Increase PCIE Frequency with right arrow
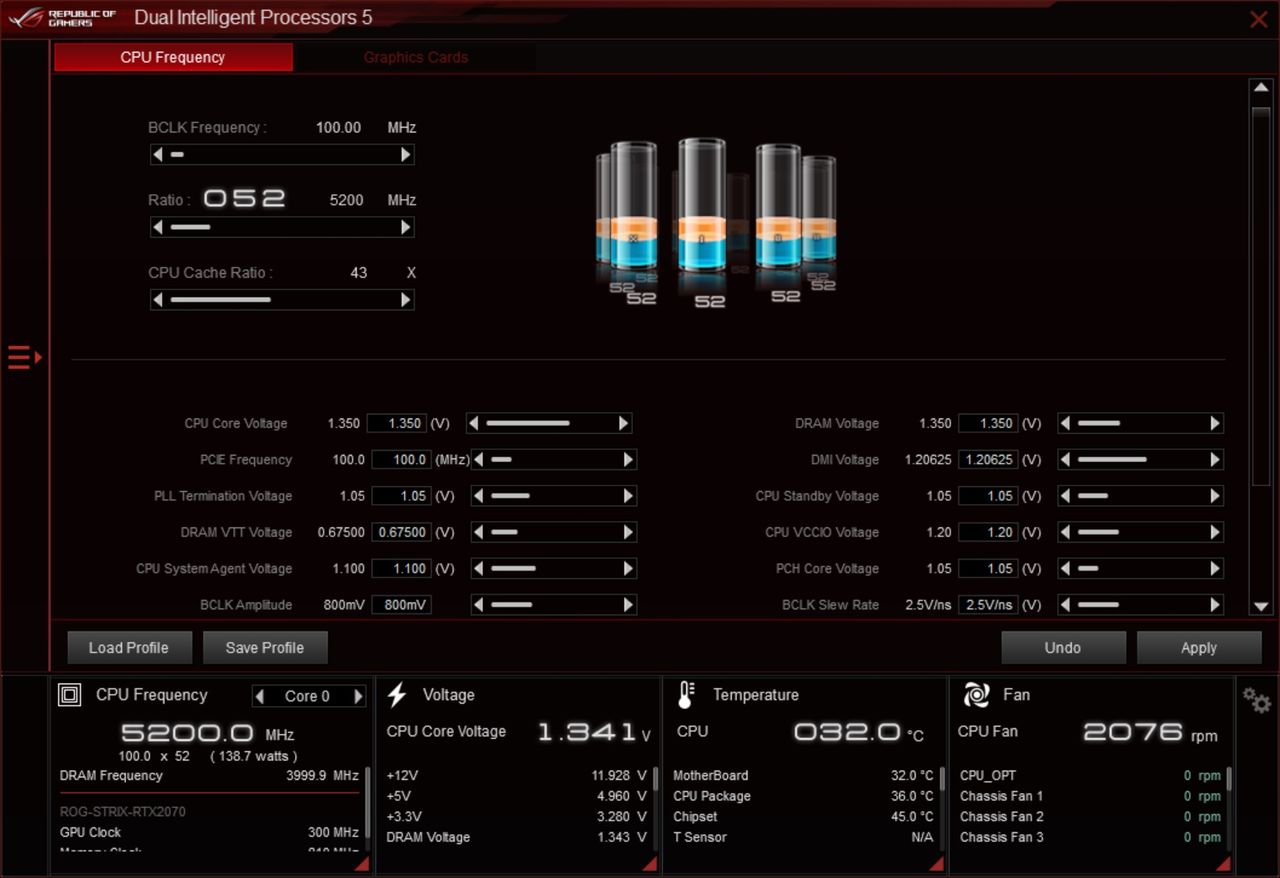Viewport: 1280px width, 878px height. click(628, 460)
